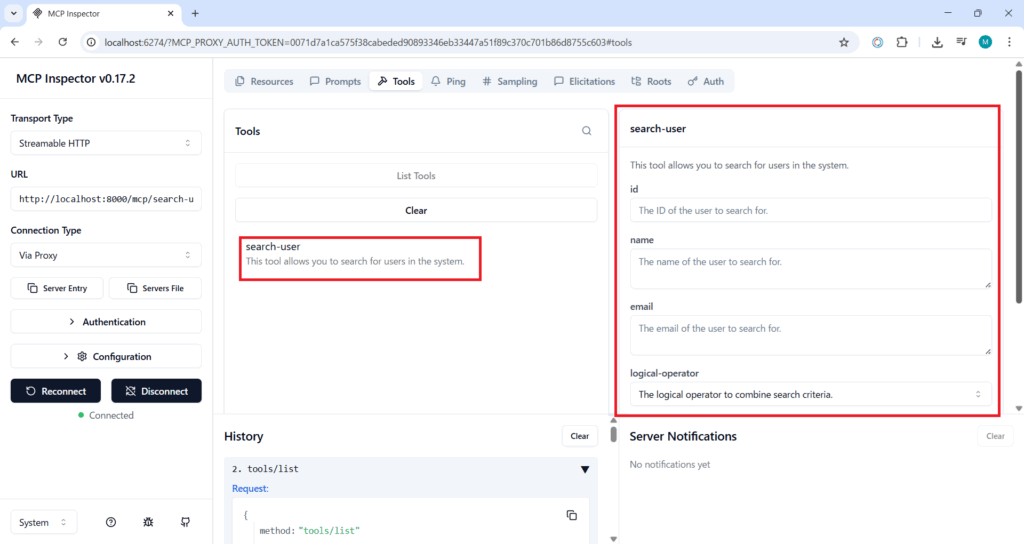Open the Connection Type dropdown
1024x544 pixels.
coord(106,255)
